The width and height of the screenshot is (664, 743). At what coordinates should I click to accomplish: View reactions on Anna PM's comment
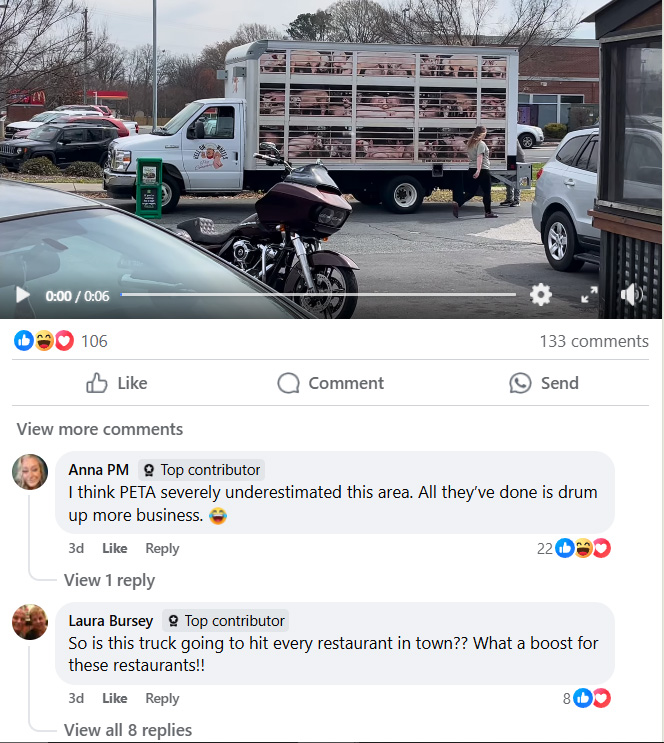click(x=573, y=548)
